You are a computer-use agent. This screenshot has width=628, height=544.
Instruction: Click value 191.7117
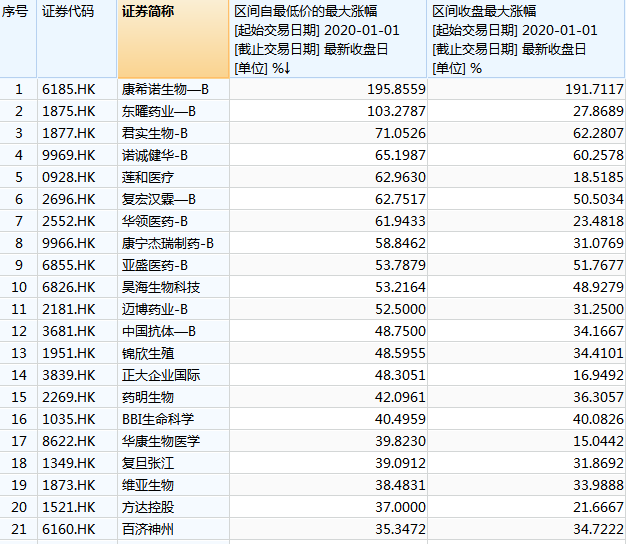pyautogui.click(x=594, y=89)
